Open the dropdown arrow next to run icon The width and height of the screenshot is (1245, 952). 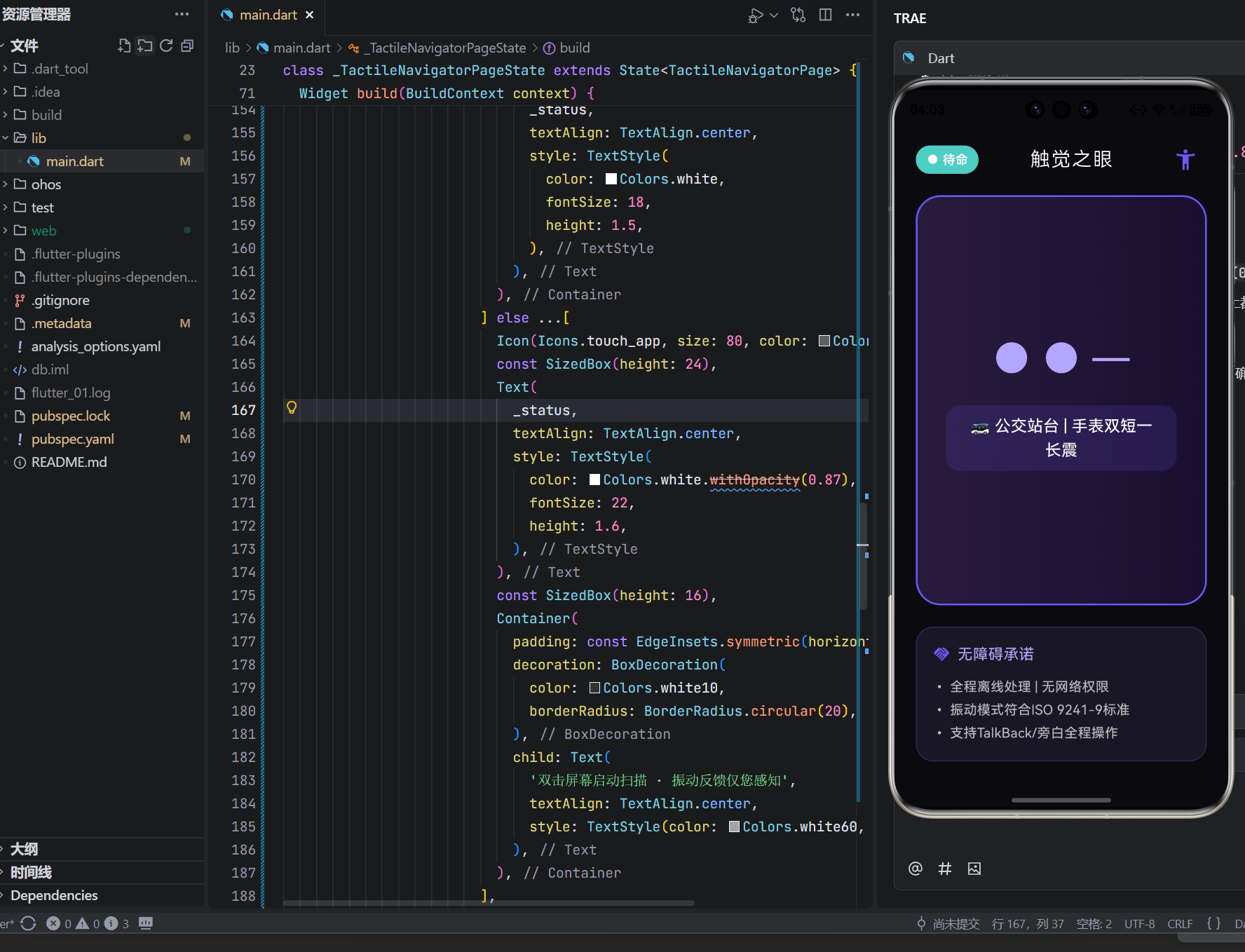pos(774,15)
